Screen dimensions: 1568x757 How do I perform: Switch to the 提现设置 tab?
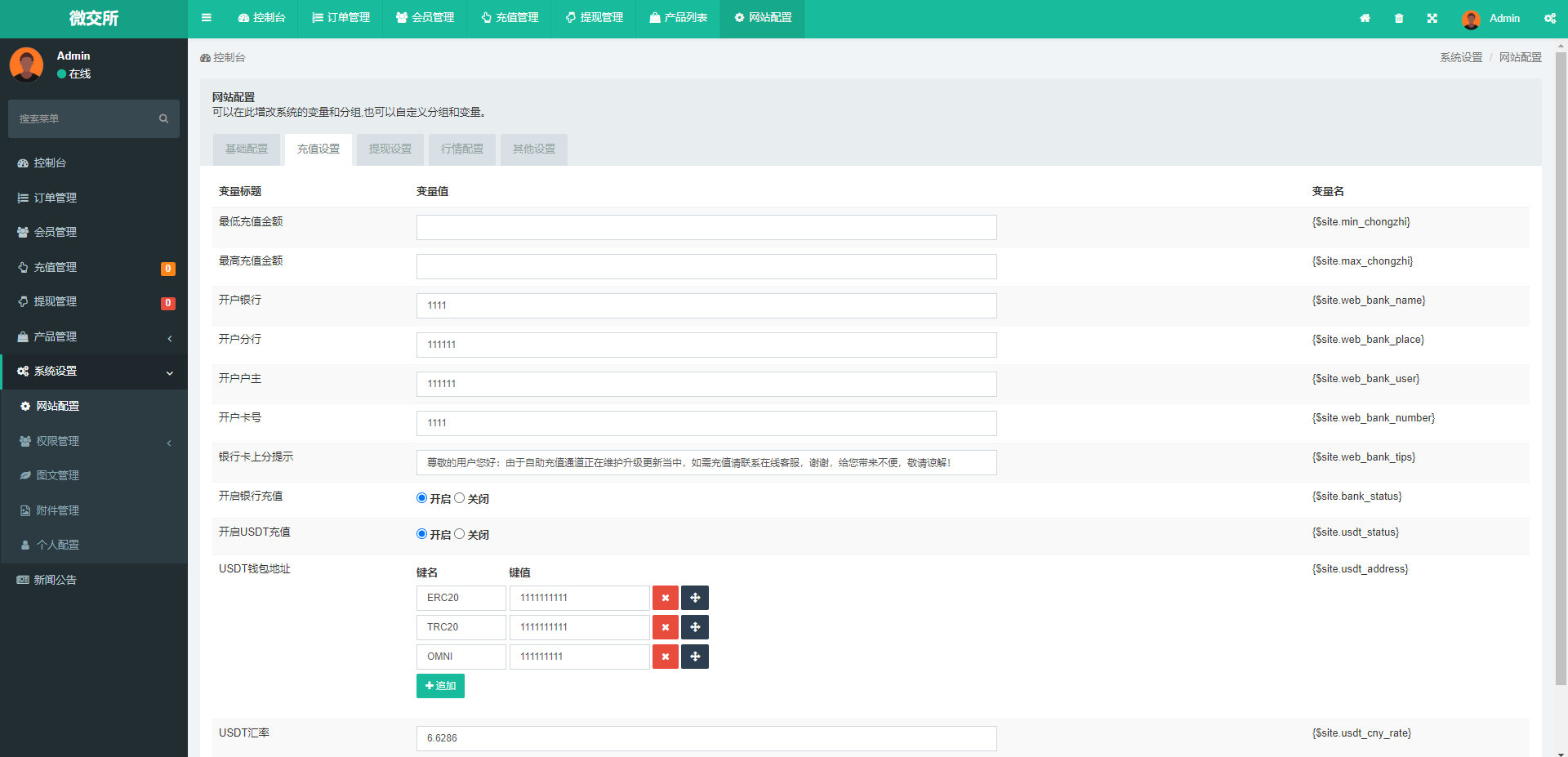tap(390, 149)
